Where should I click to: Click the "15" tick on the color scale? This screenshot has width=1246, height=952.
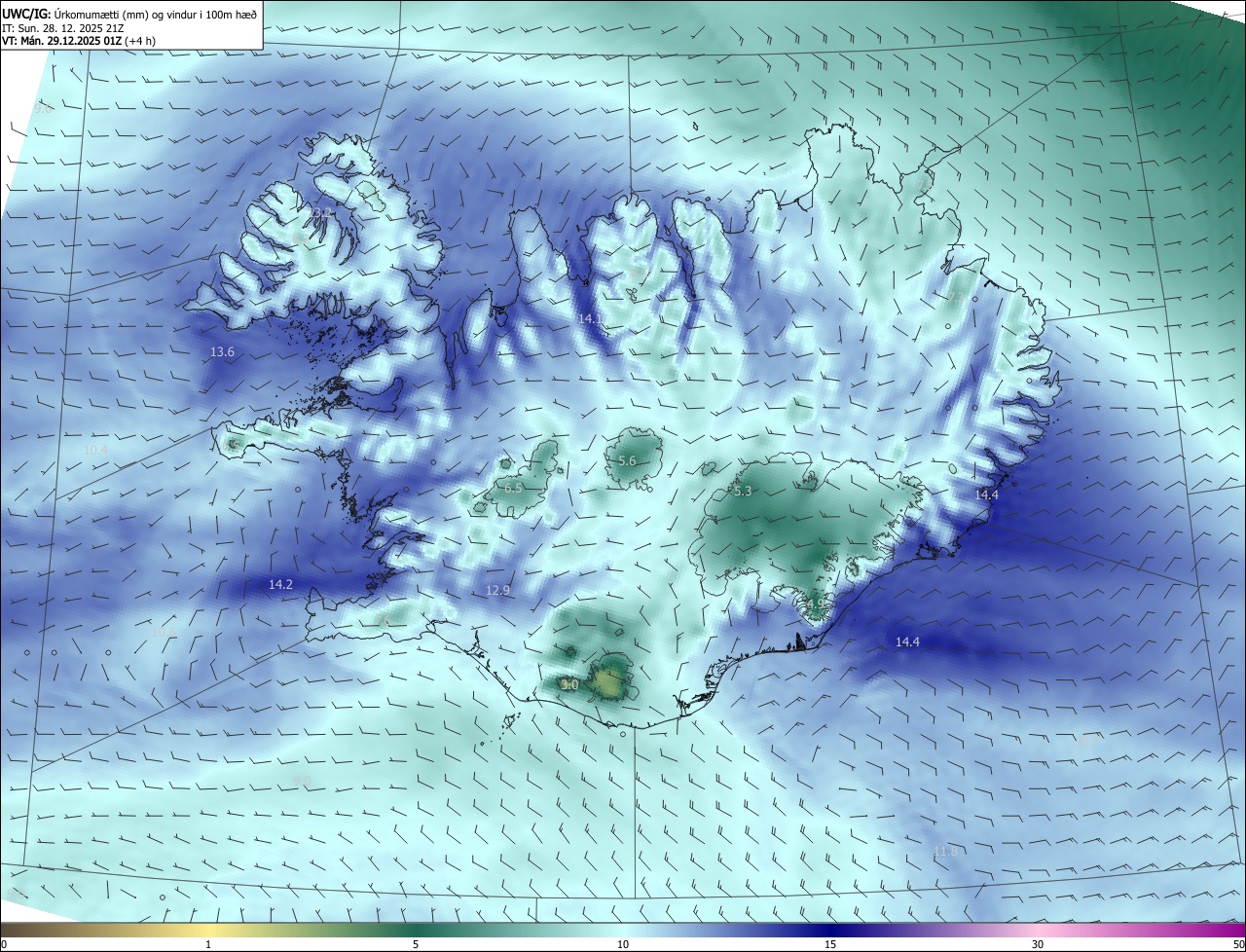(830, 944)
